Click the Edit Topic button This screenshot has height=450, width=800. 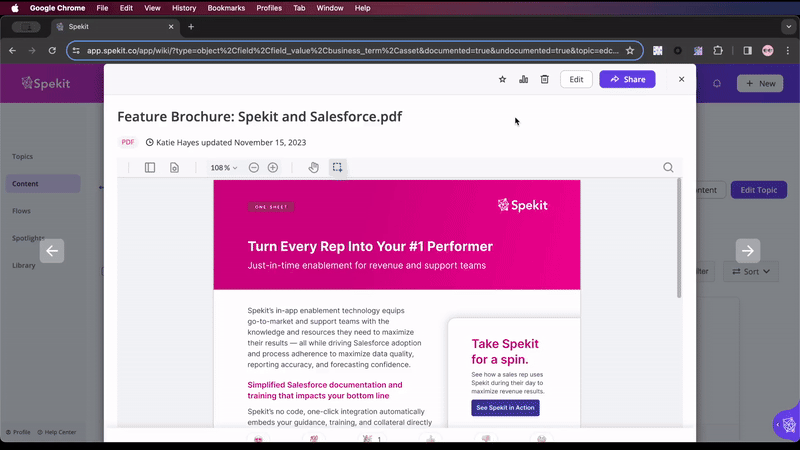tap(759, 190)
